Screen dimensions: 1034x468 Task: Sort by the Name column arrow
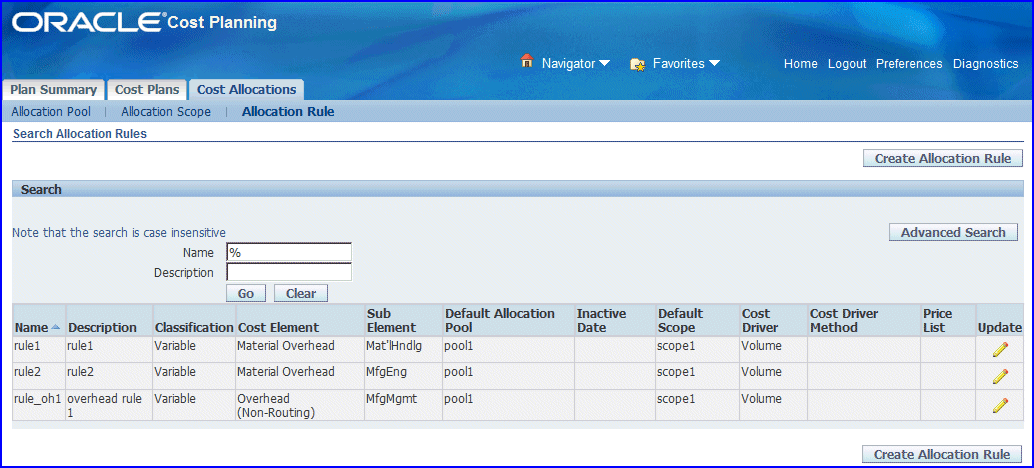(55, 328)
